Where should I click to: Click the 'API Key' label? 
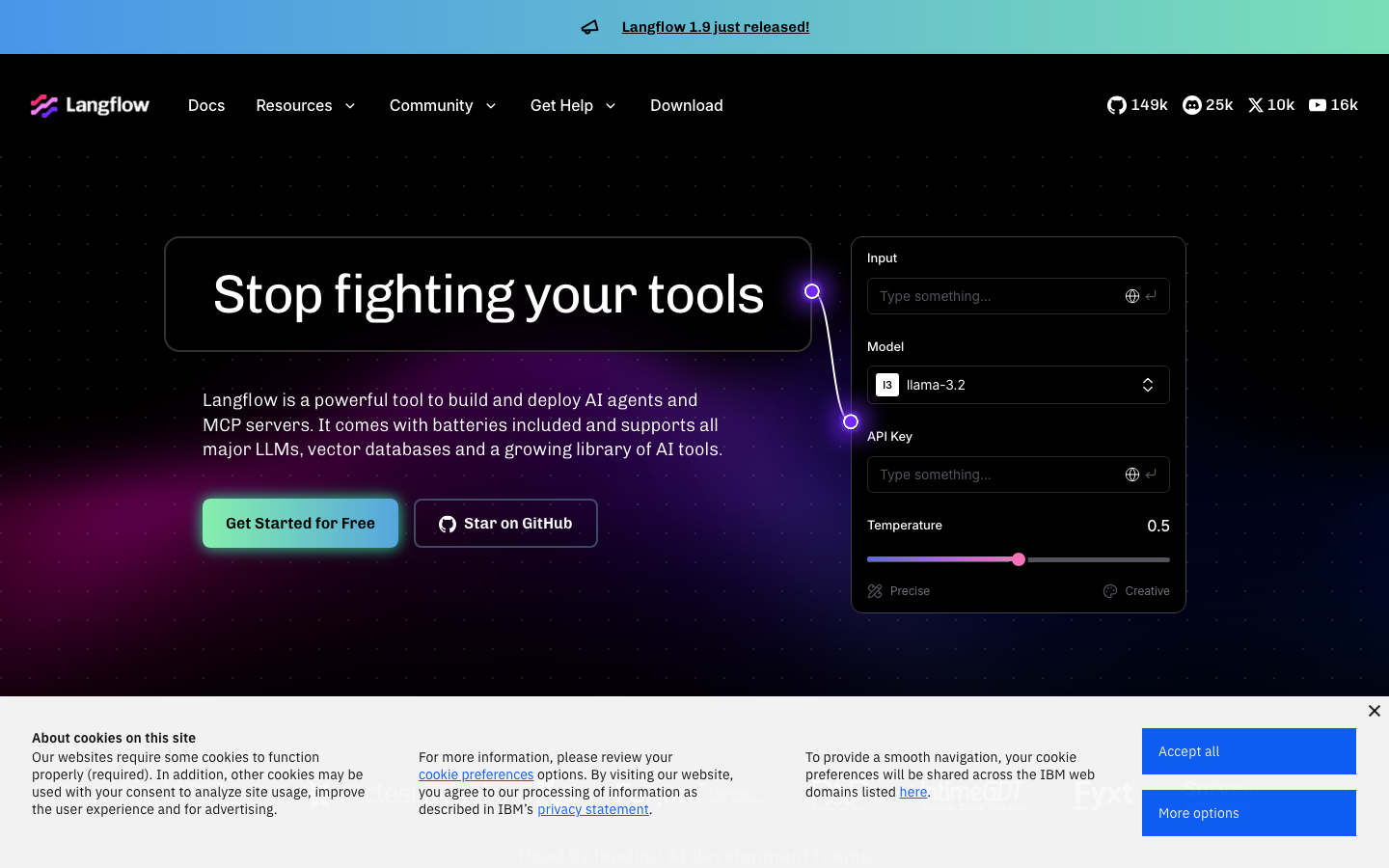889,437
